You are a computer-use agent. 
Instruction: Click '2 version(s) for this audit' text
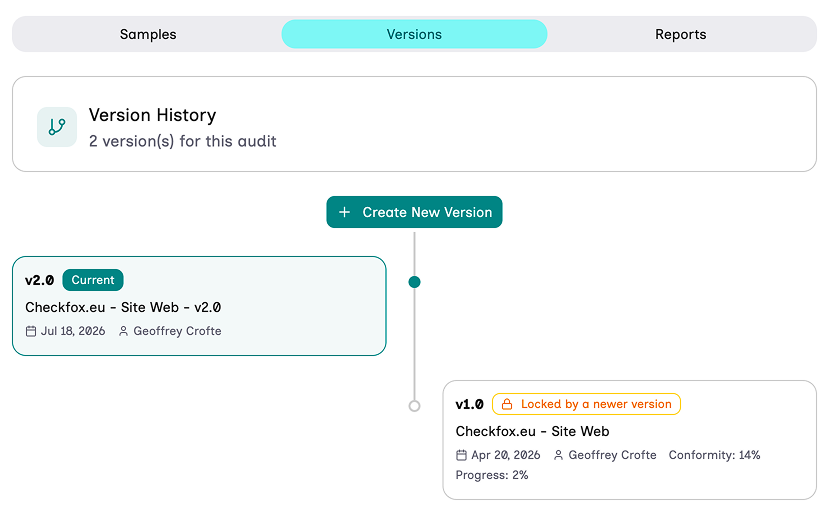(x=183, y=142)
